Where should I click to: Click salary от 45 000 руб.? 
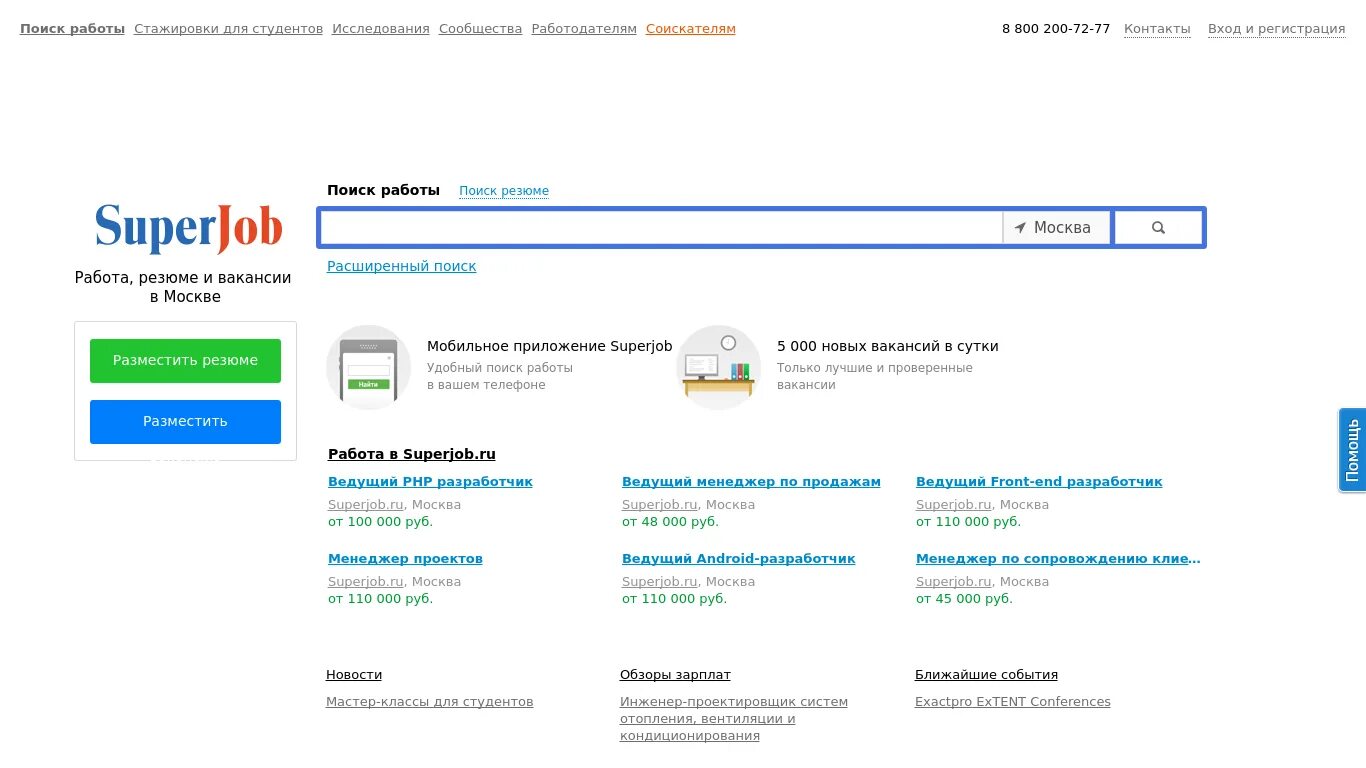coord(964,599)
